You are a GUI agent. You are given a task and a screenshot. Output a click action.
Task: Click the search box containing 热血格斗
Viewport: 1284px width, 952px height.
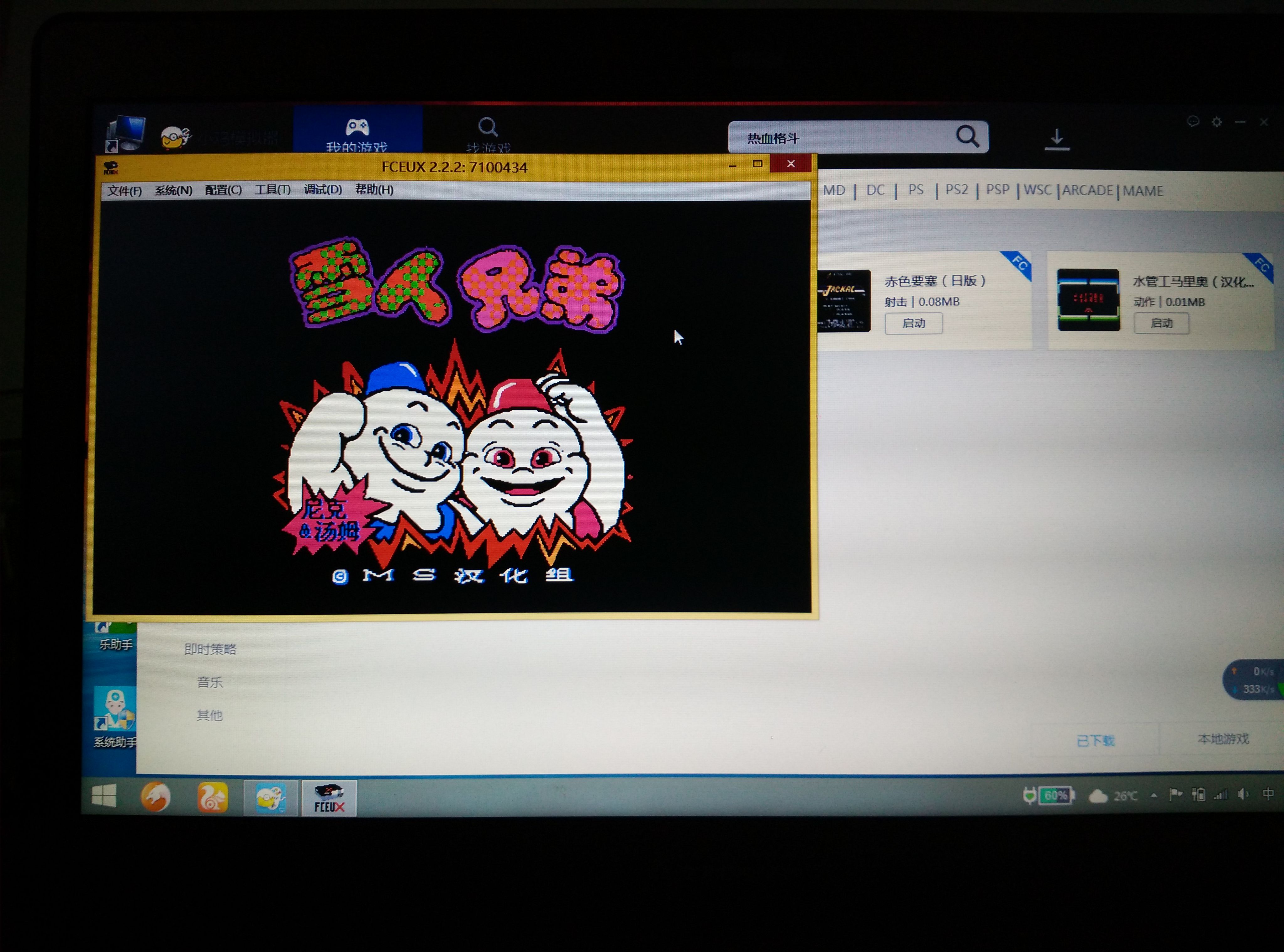pos(858,137)
